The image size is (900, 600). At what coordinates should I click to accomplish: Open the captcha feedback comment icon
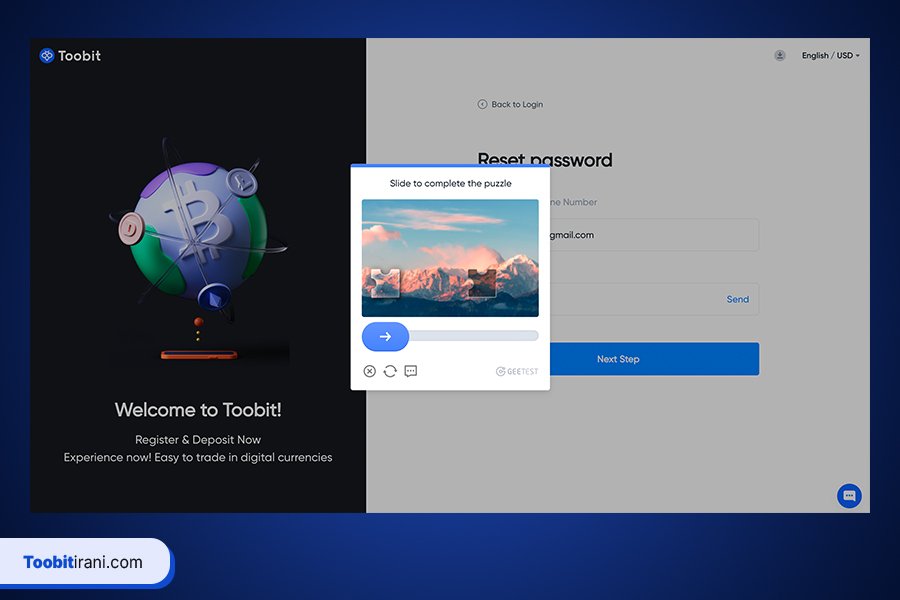pos(411,371)
